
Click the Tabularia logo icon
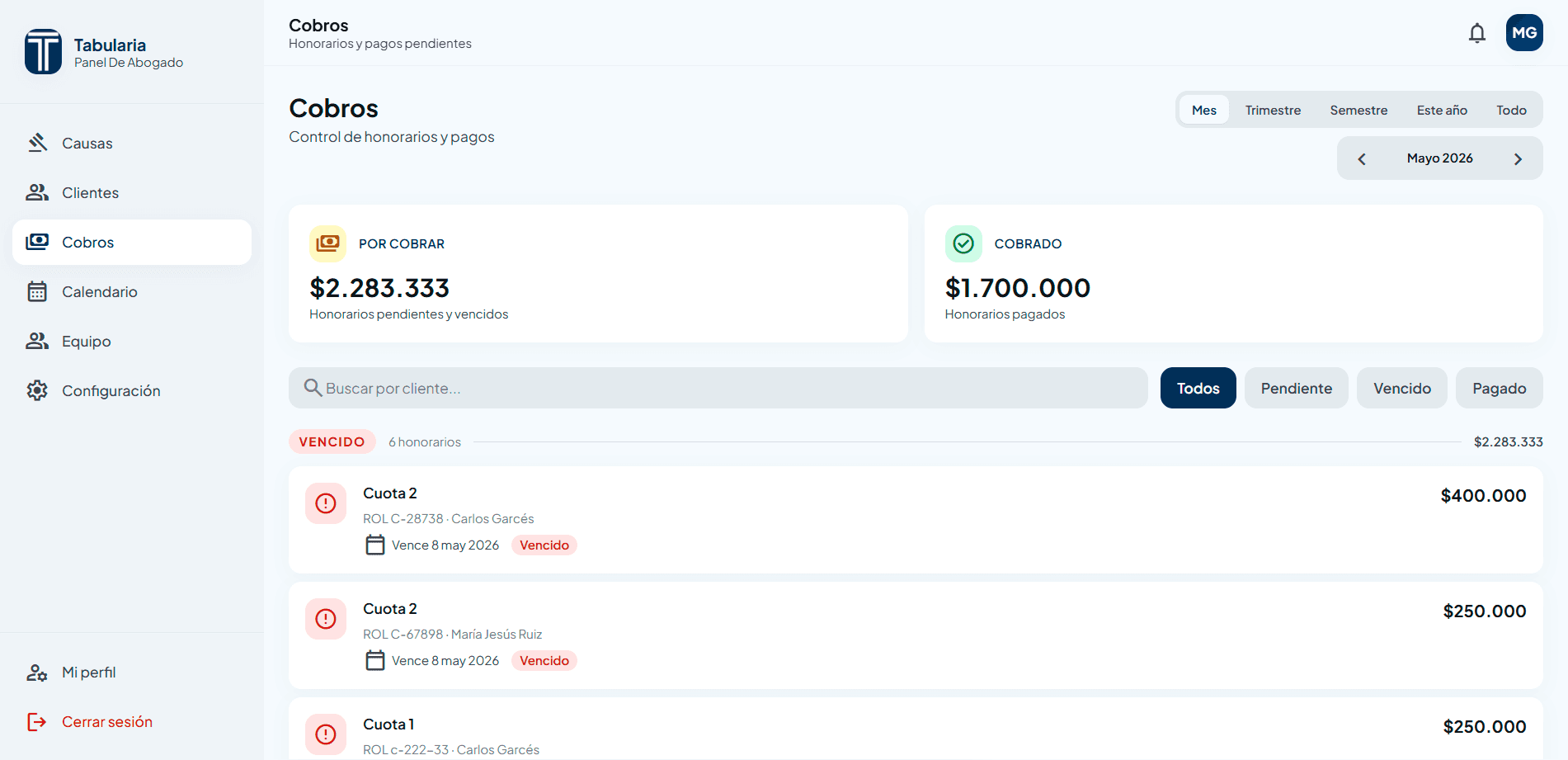(43, 51)
